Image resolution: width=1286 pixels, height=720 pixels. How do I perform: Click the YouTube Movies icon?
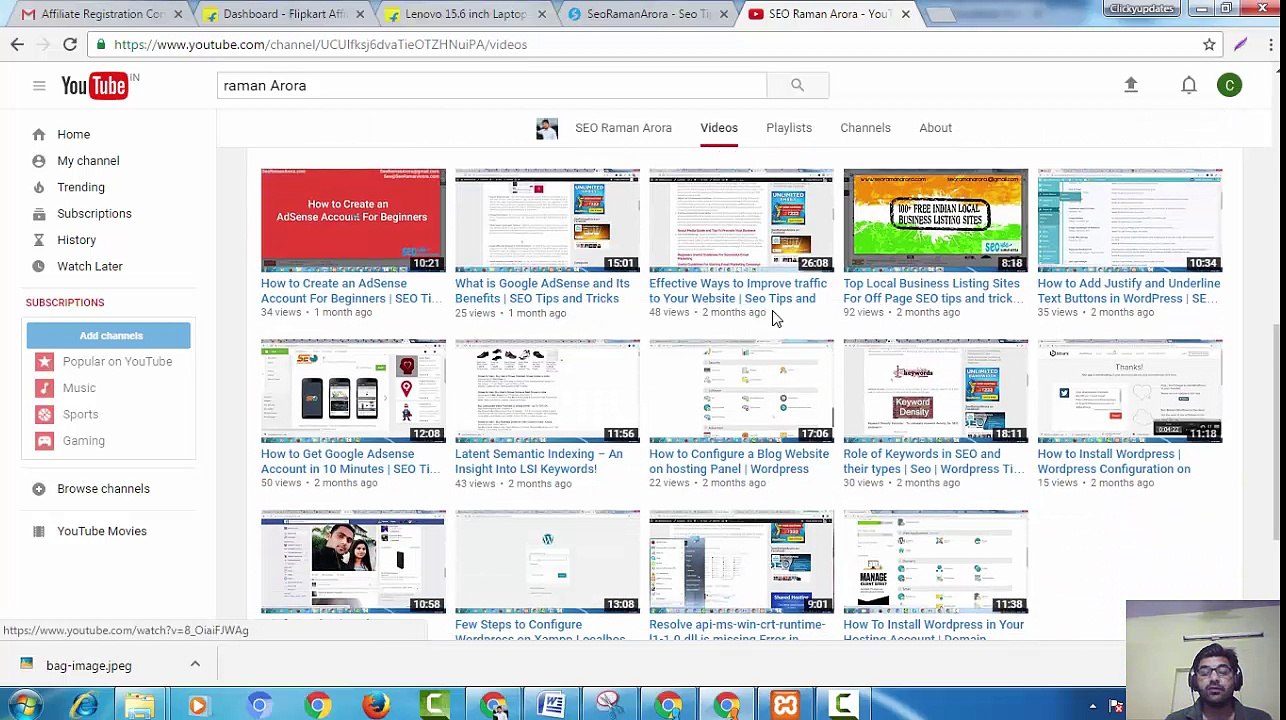pos(38,531)
